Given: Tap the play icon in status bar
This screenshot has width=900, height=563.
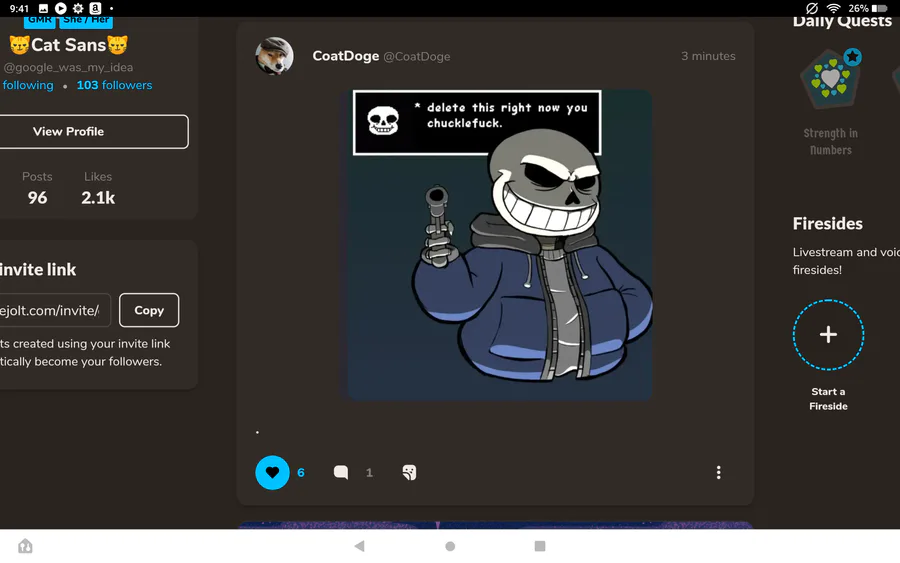Looking at the screenshot, I should point(60,9).
